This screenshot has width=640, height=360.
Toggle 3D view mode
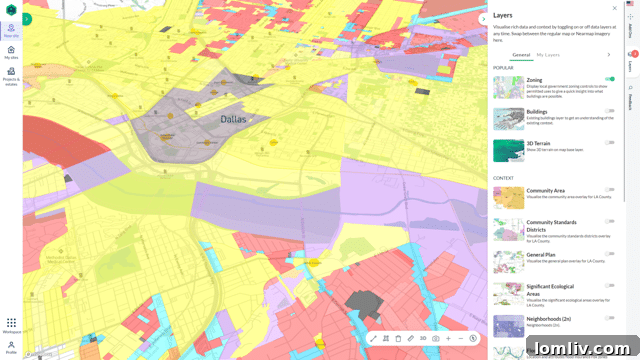(x=423, y=338)
